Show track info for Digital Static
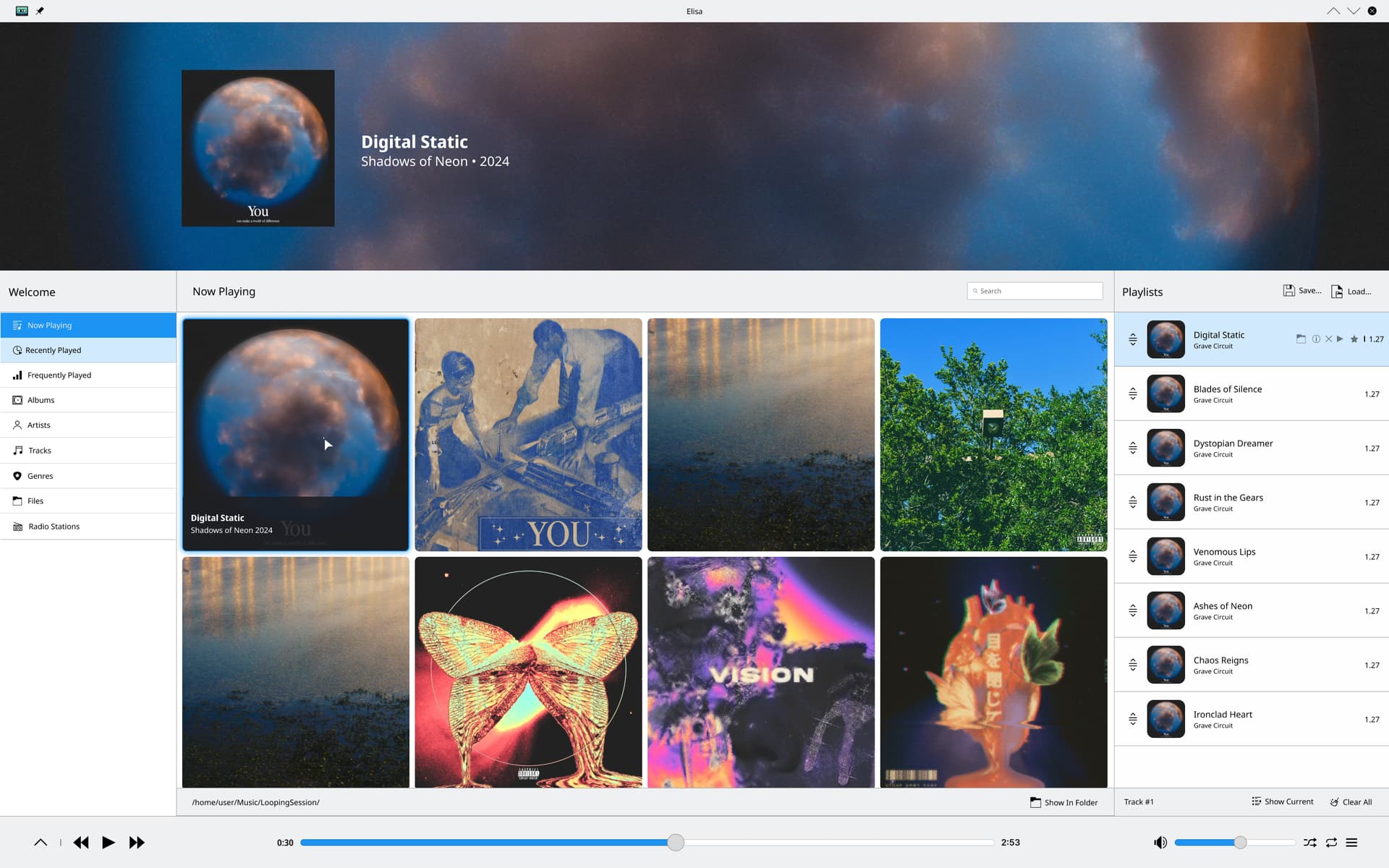 coord(1316,339)
